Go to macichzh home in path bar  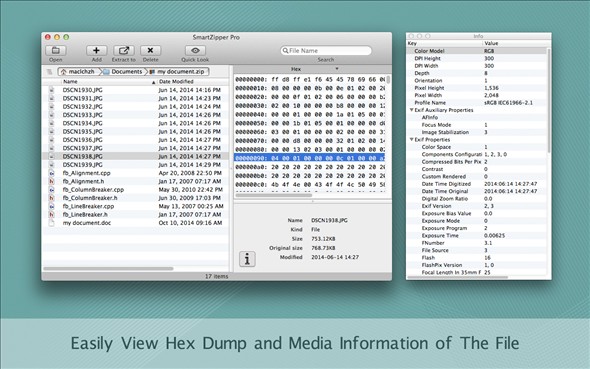[x=78, y=71]
